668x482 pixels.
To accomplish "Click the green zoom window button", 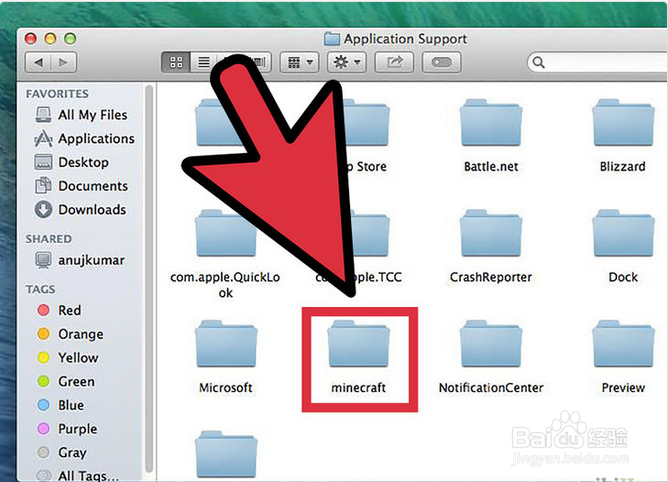I will tap(70, 38).
